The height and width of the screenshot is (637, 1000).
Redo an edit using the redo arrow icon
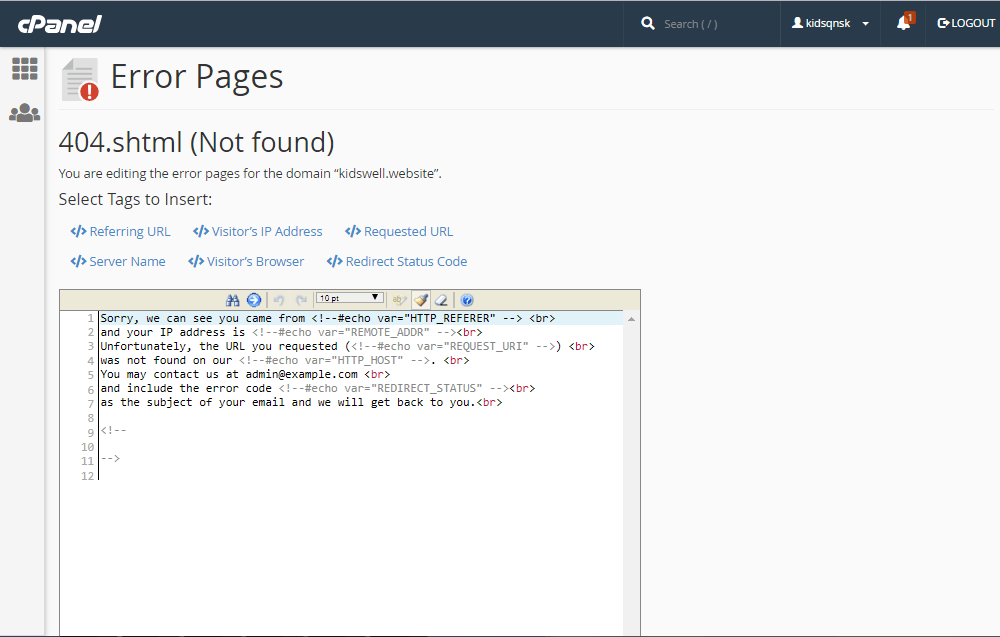click(300, 299)
